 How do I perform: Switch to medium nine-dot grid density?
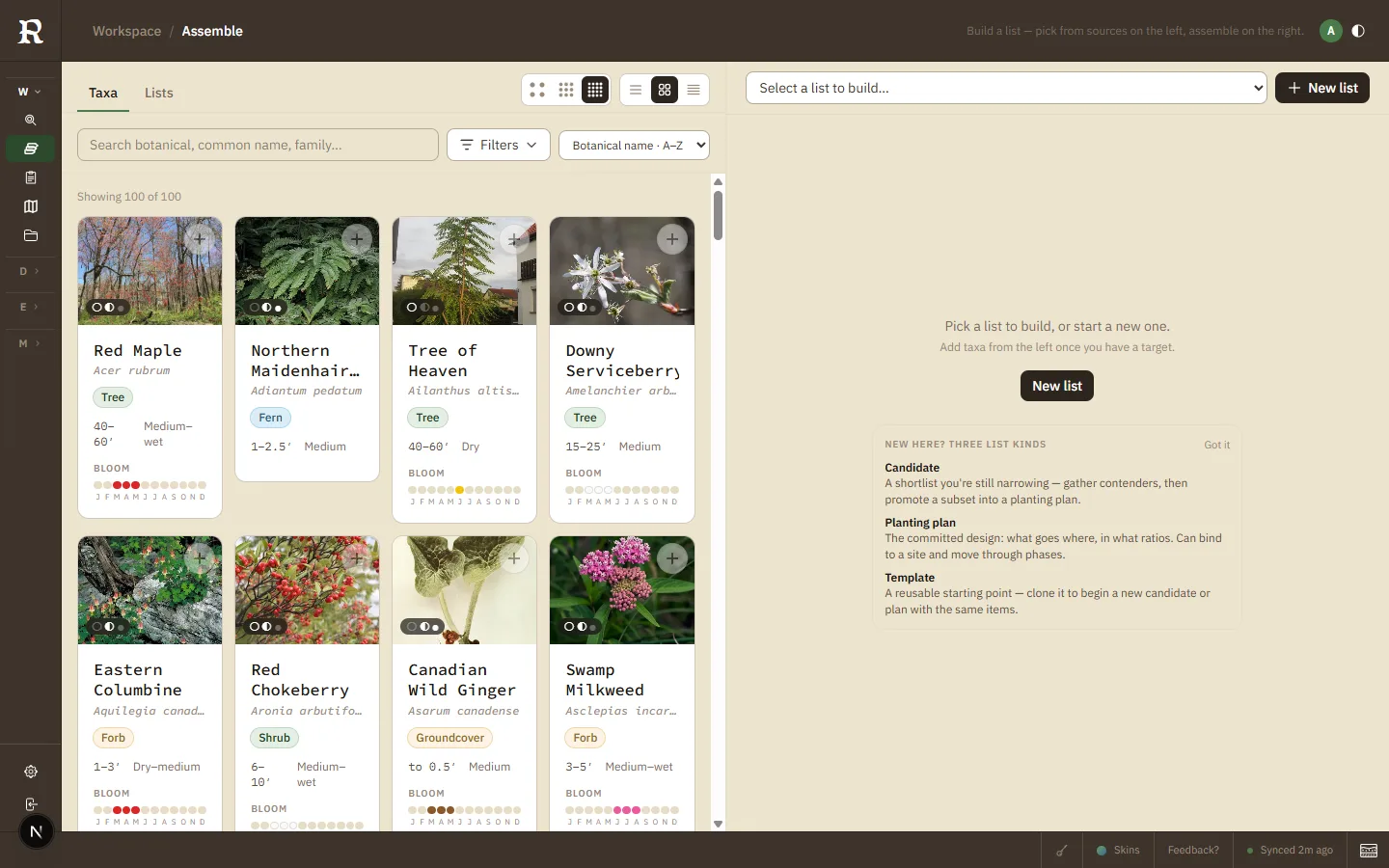click(x=566, y=90)
